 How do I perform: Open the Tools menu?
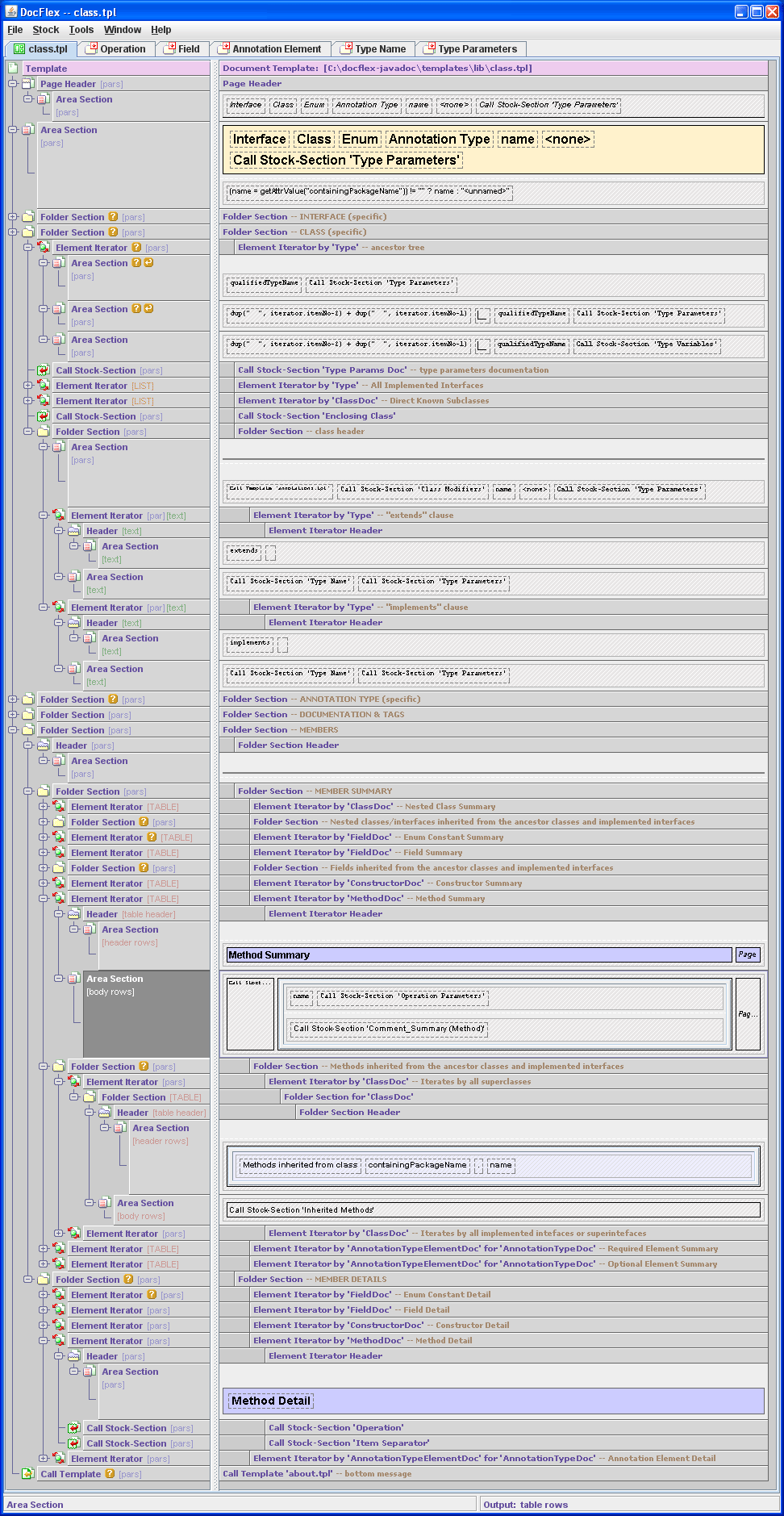[x=81, y=30]
